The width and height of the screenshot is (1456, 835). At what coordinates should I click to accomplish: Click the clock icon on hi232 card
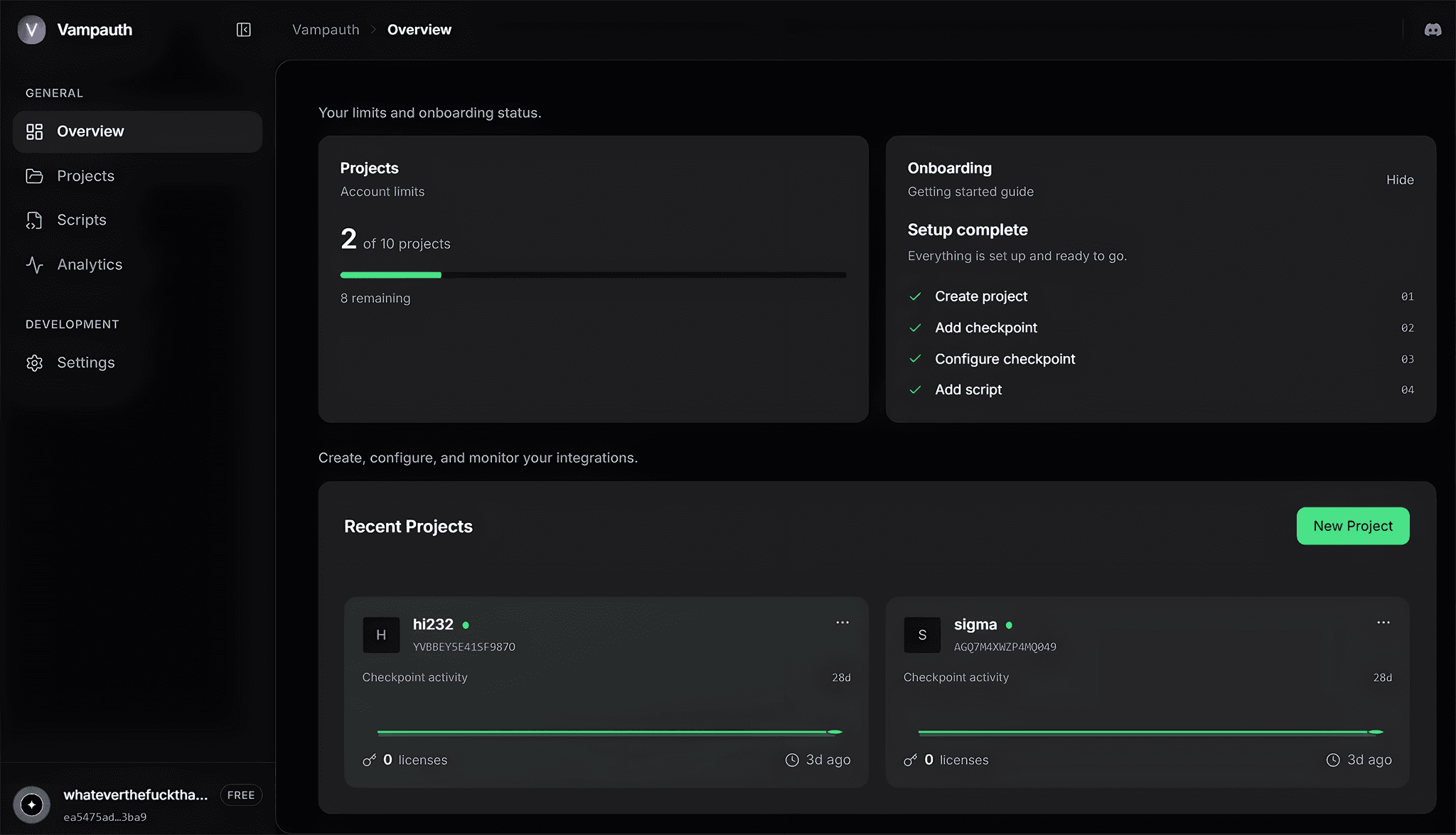(x=792, y=760)
